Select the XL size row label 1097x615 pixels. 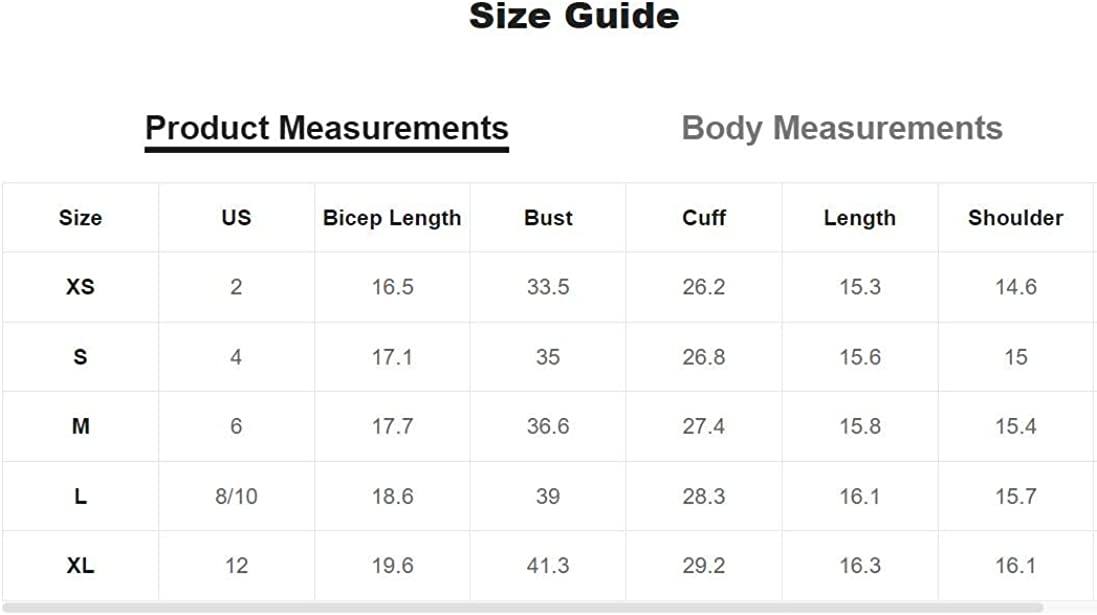(x=80, y=566)
